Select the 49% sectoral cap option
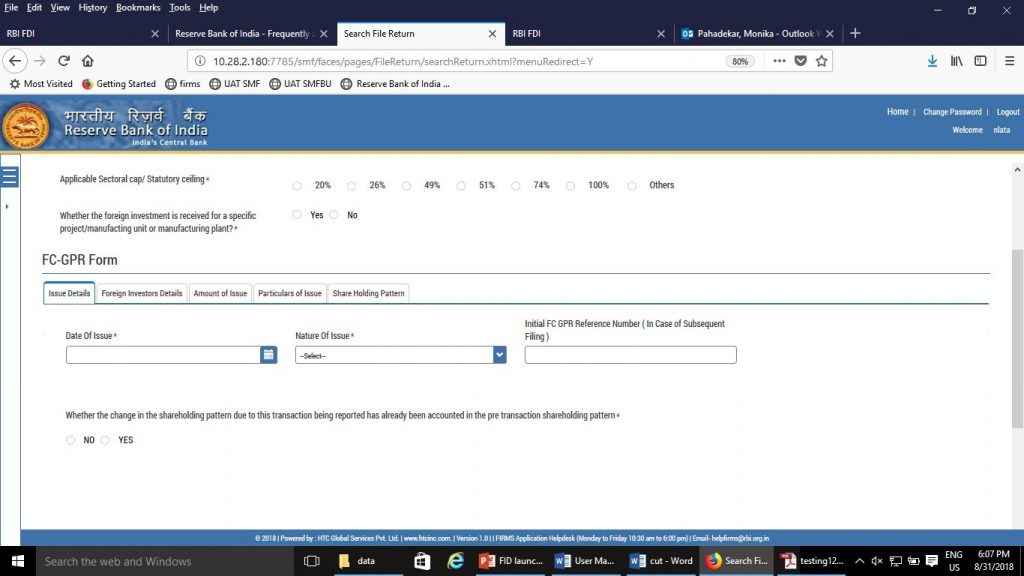1024x576 pixels. pyautogui.click(x=406, y=185)
